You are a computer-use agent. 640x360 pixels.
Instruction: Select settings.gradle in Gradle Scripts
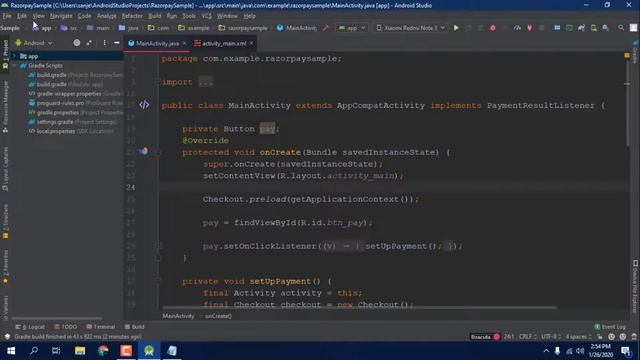pos(73,122)
